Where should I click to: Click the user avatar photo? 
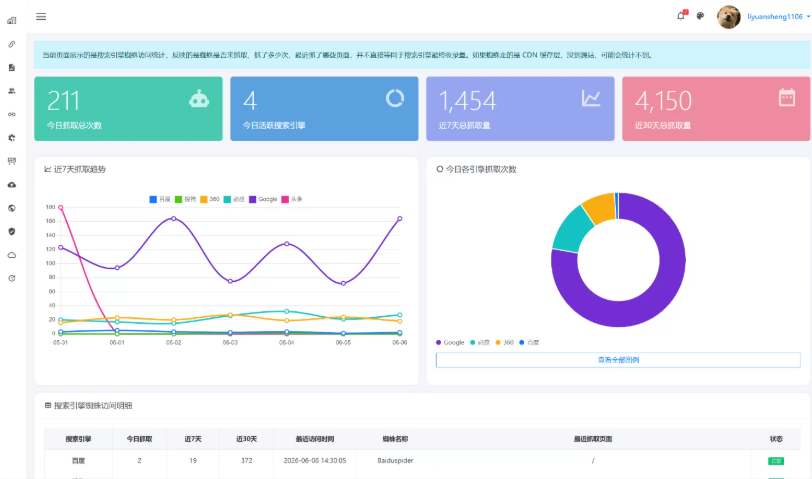coord(729,17)
